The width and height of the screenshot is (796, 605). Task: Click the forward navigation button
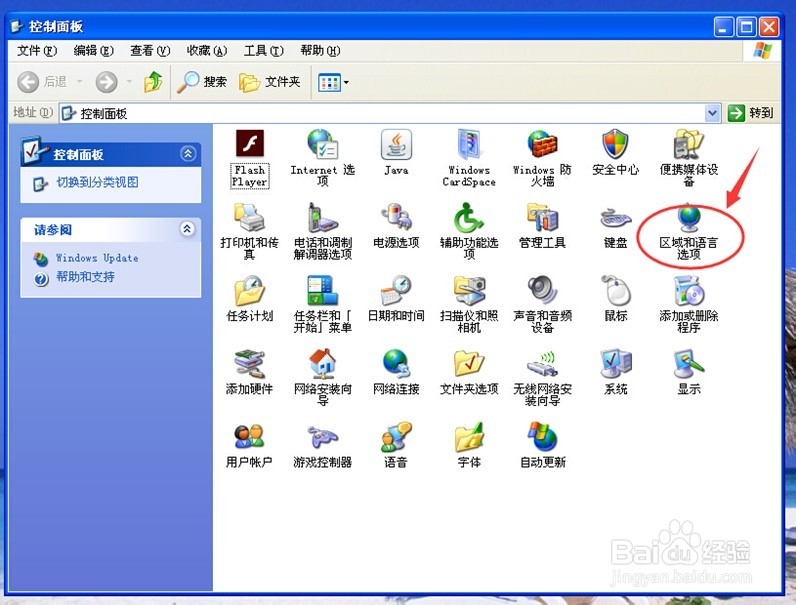[x=107, y=82]
